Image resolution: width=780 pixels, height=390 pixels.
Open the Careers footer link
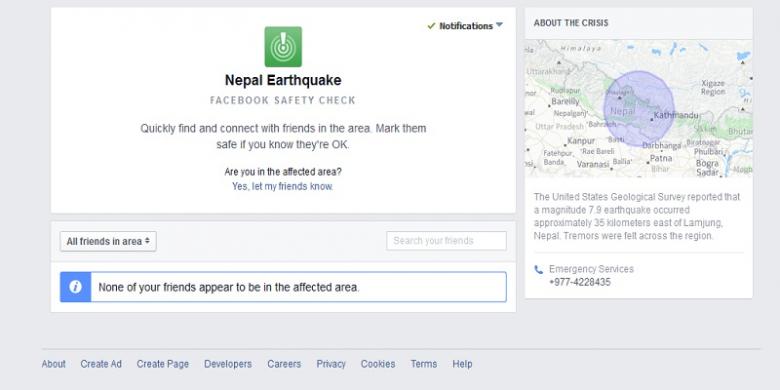tap(284, 364)
